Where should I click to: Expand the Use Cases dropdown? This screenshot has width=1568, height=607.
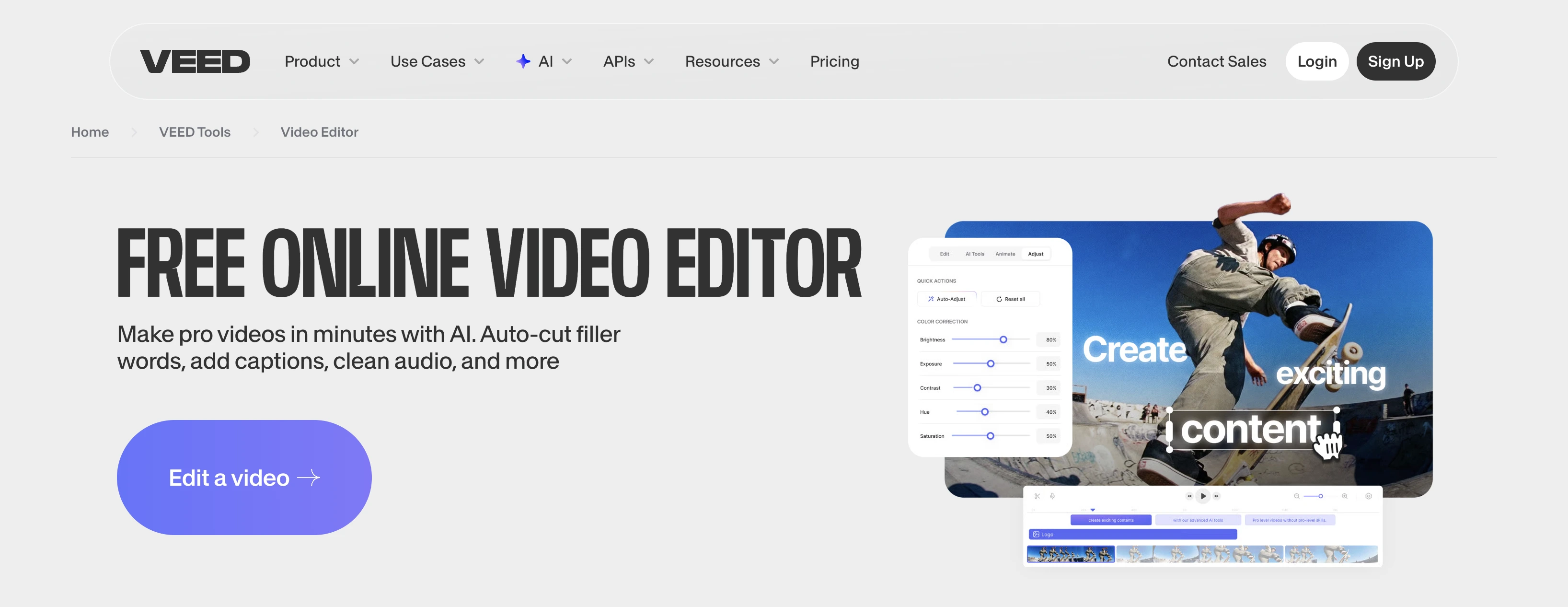437,61
